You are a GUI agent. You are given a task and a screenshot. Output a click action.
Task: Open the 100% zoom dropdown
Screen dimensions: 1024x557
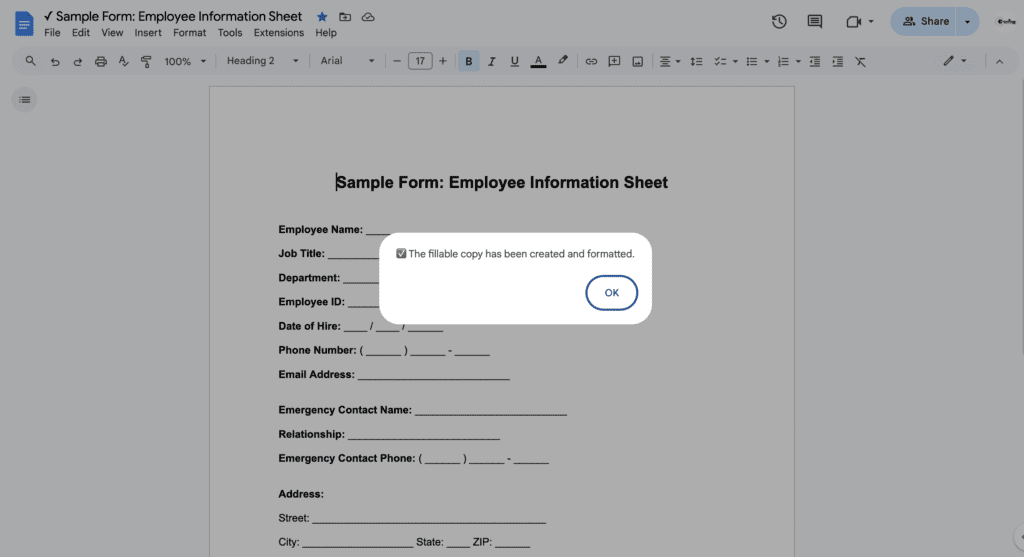185,61
